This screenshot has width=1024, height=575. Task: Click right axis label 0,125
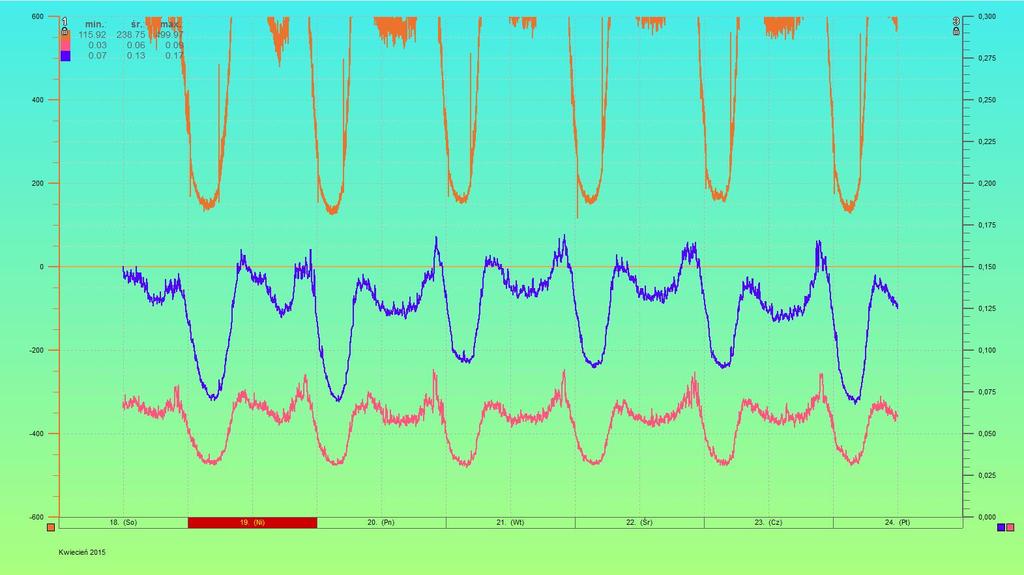pos(987,308)
